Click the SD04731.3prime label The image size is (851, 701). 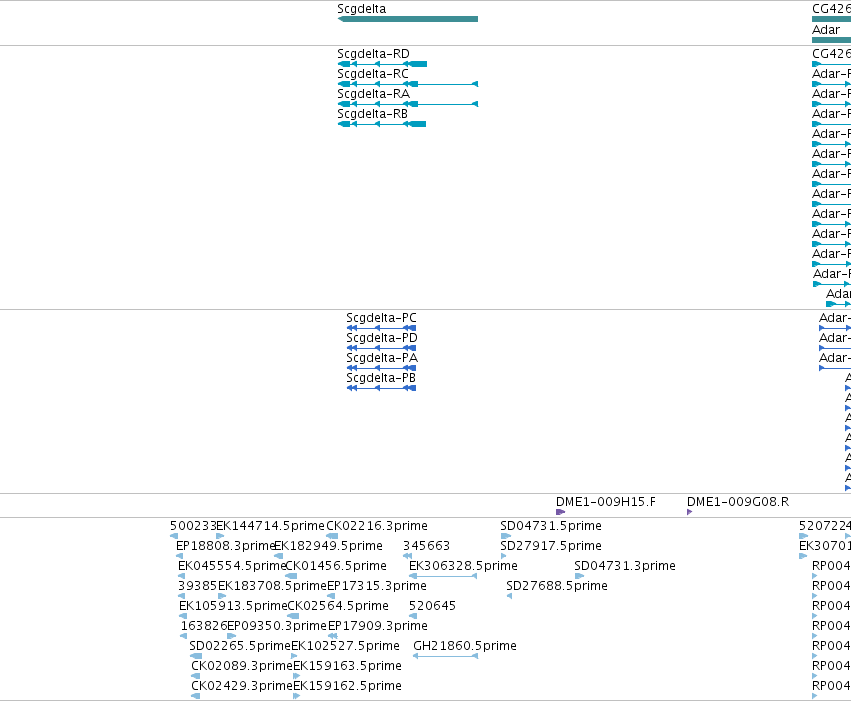click(625, 566)
